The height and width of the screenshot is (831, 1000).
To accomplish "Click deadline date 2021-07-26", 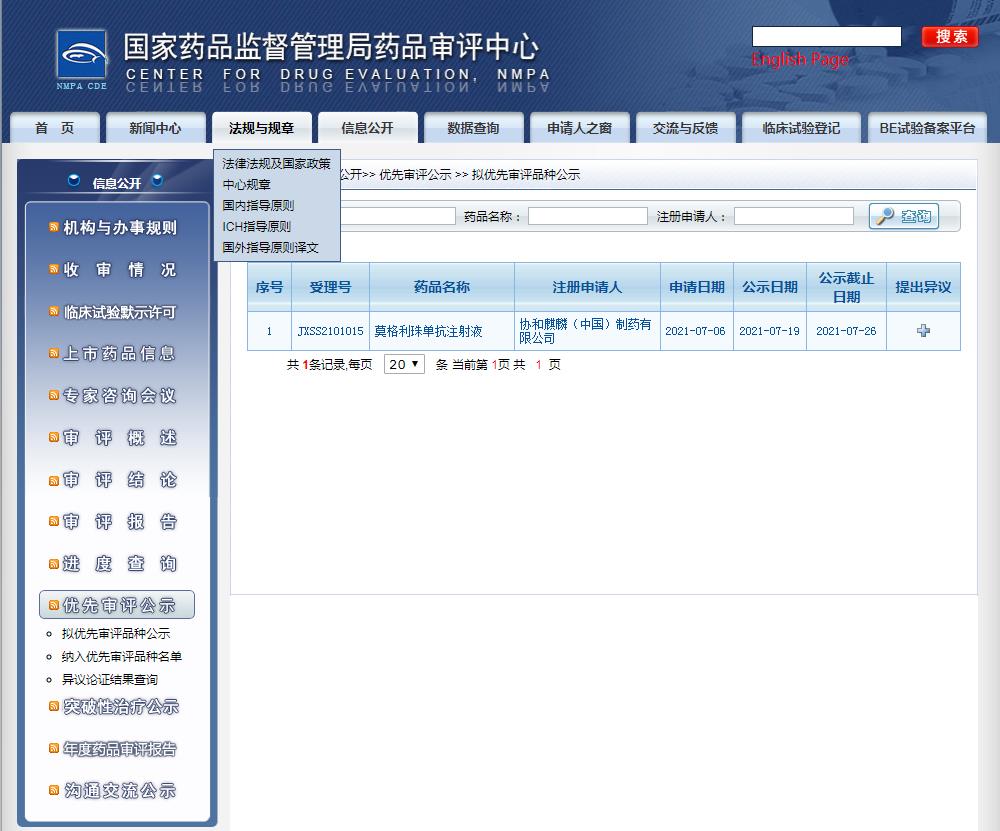I will click(846, 331).
